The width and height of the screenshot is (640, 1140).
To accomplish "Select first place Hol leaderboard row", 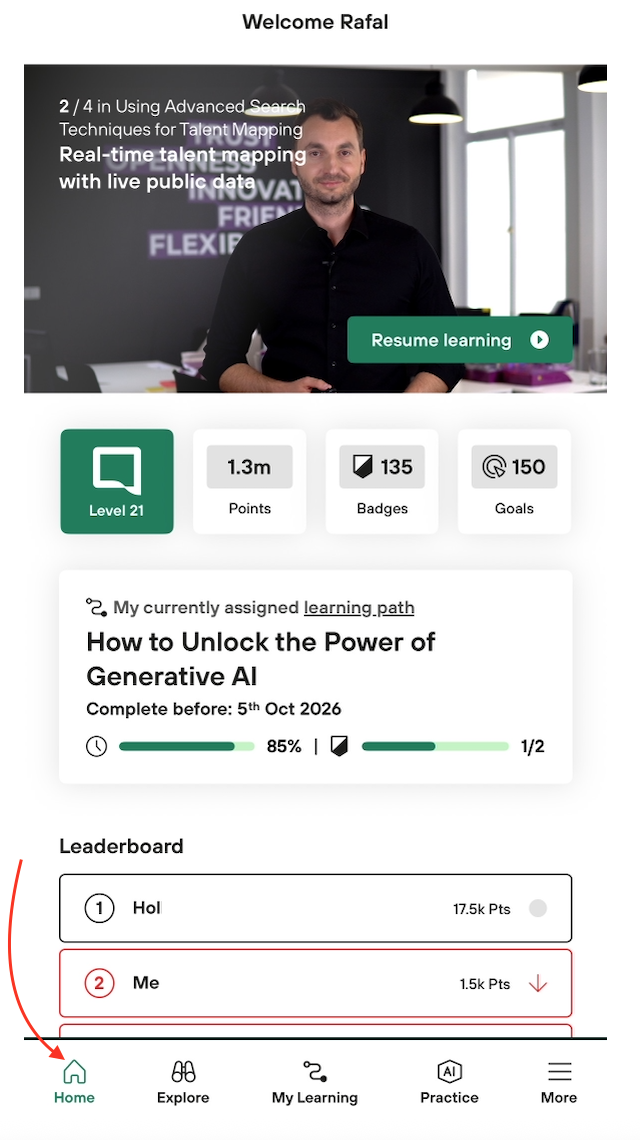I will tap(316, 908).
